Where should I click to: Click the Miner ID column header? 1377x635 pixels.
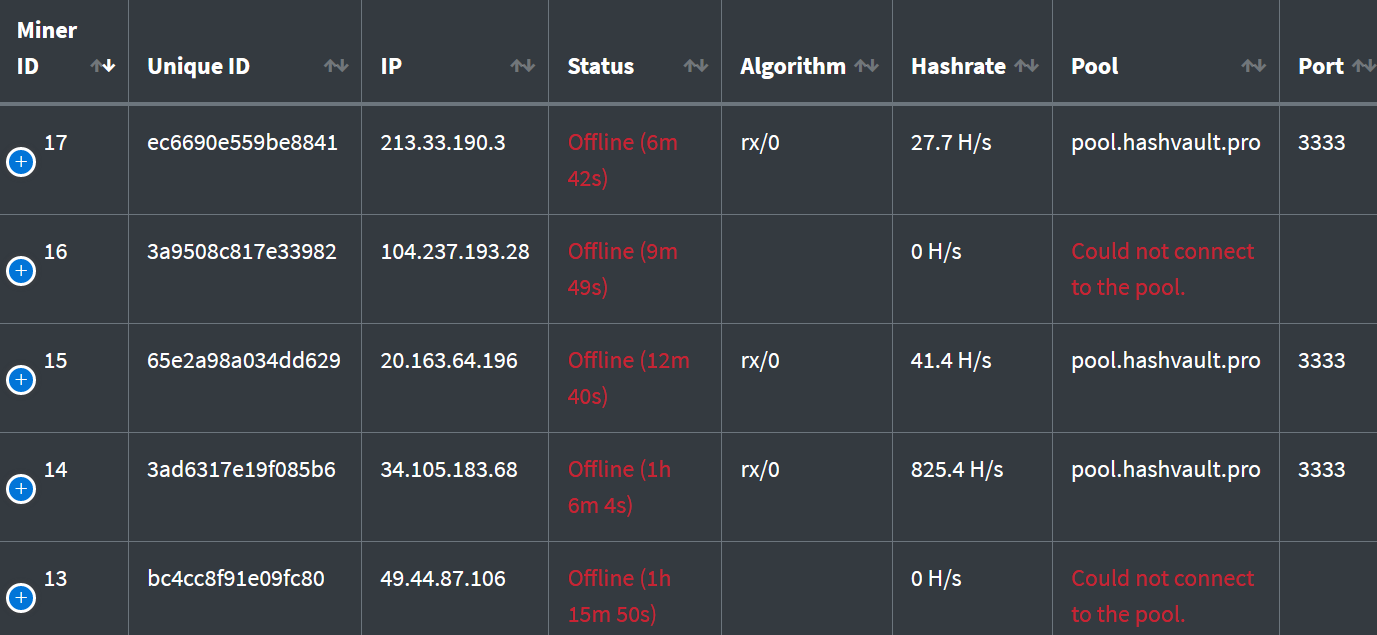coord(48,48)
